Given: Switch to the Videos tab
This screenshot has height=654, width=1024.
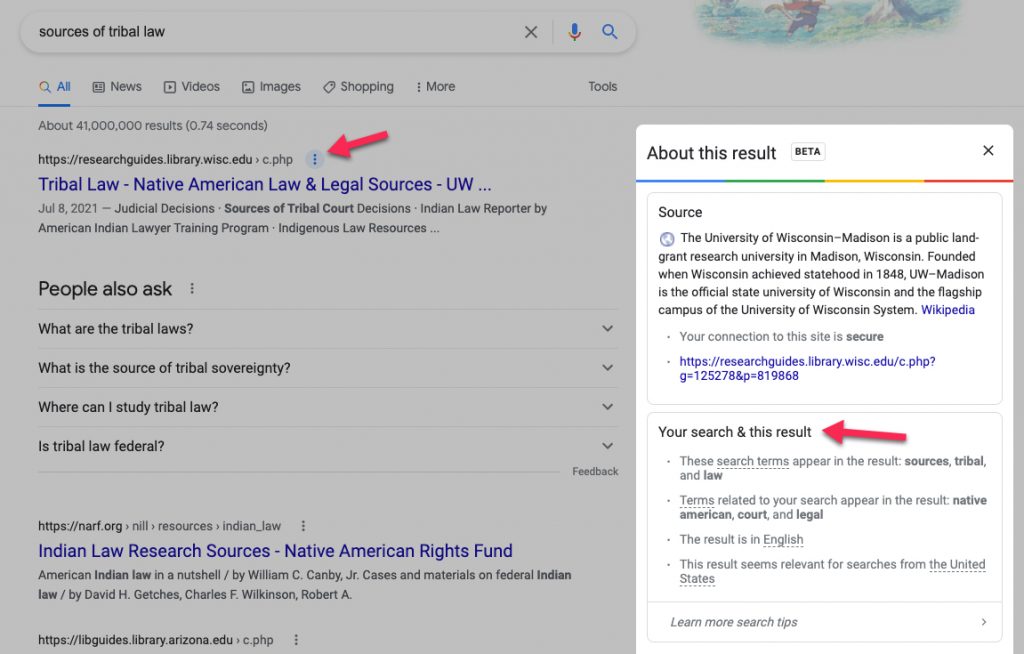Looking at the screenshot, I should click(x=191, y=87).
